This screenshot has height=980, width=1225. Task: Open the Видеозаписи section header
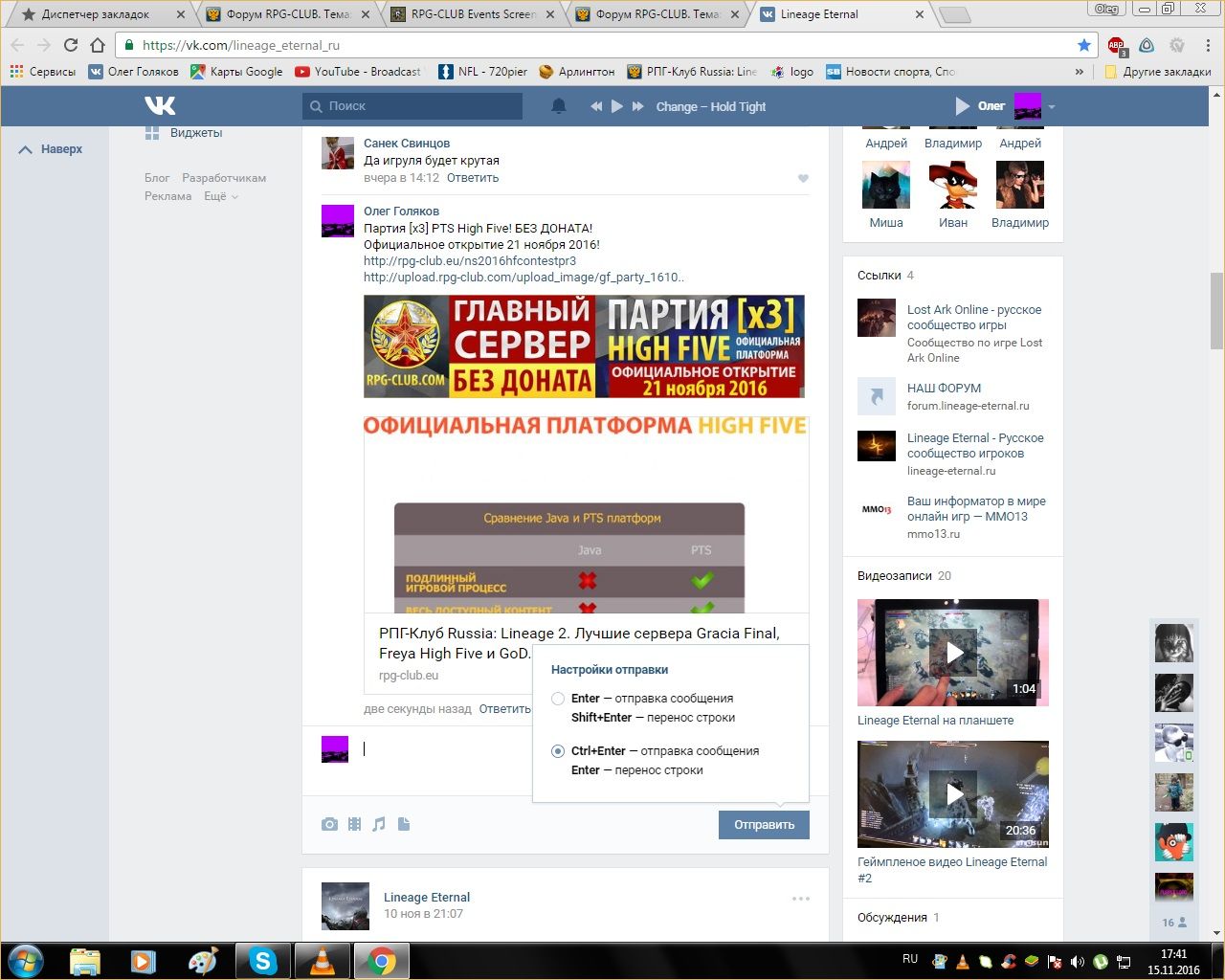[x=904, y=576]
